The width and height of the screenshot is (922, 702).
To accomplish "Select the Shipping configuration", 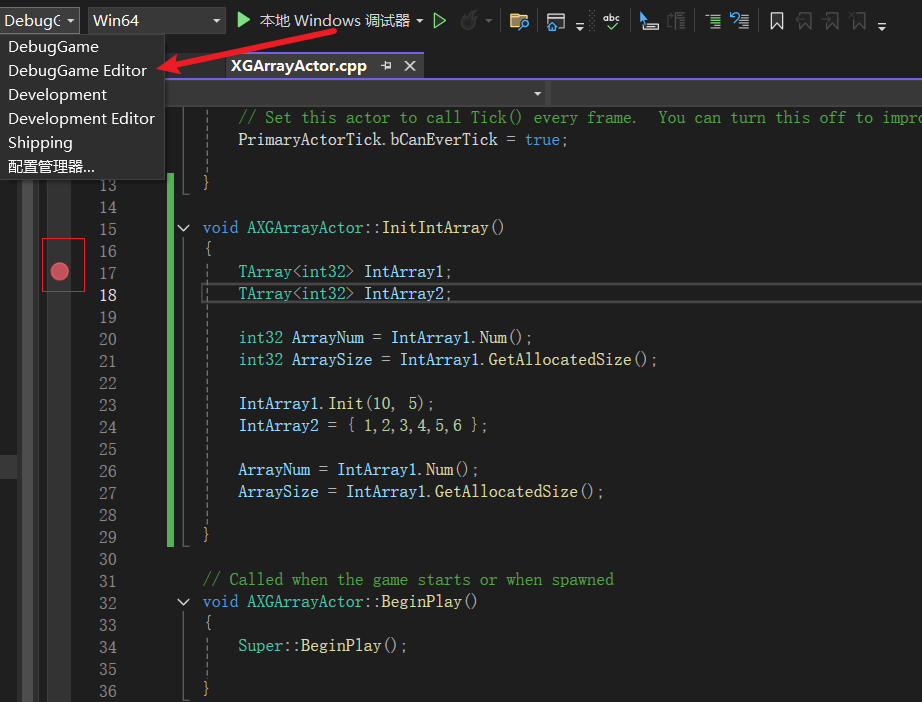I will 82,143.
